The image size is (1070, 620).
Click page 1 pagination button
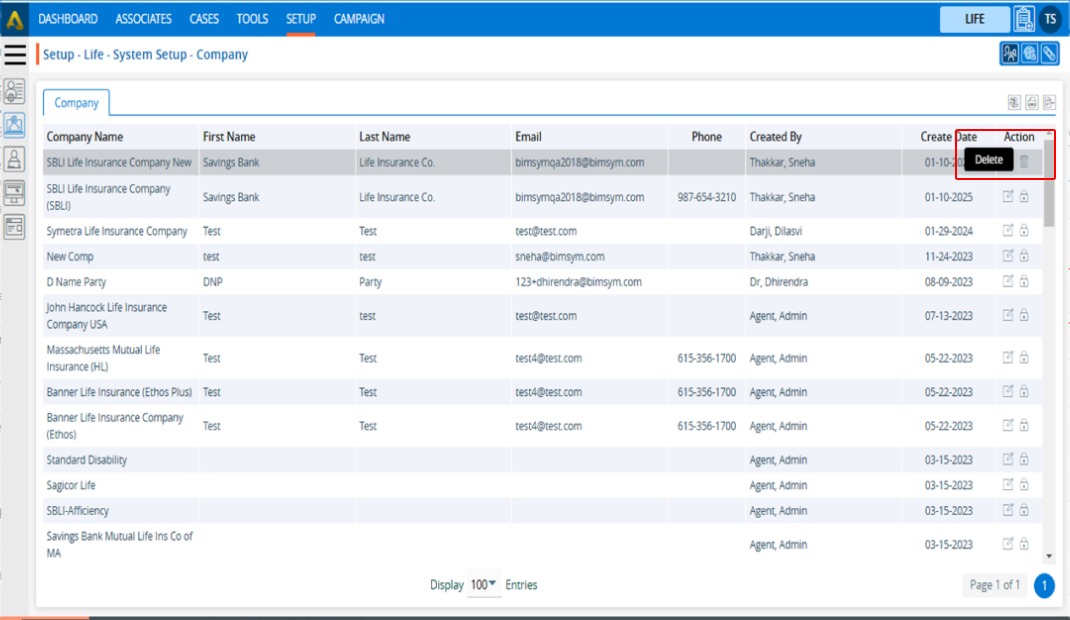[1044, 585]
